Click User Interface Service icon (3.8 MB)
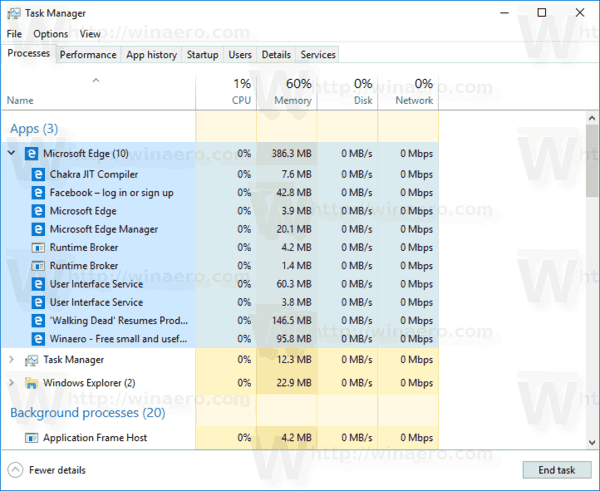 click(x=38, y=302)
